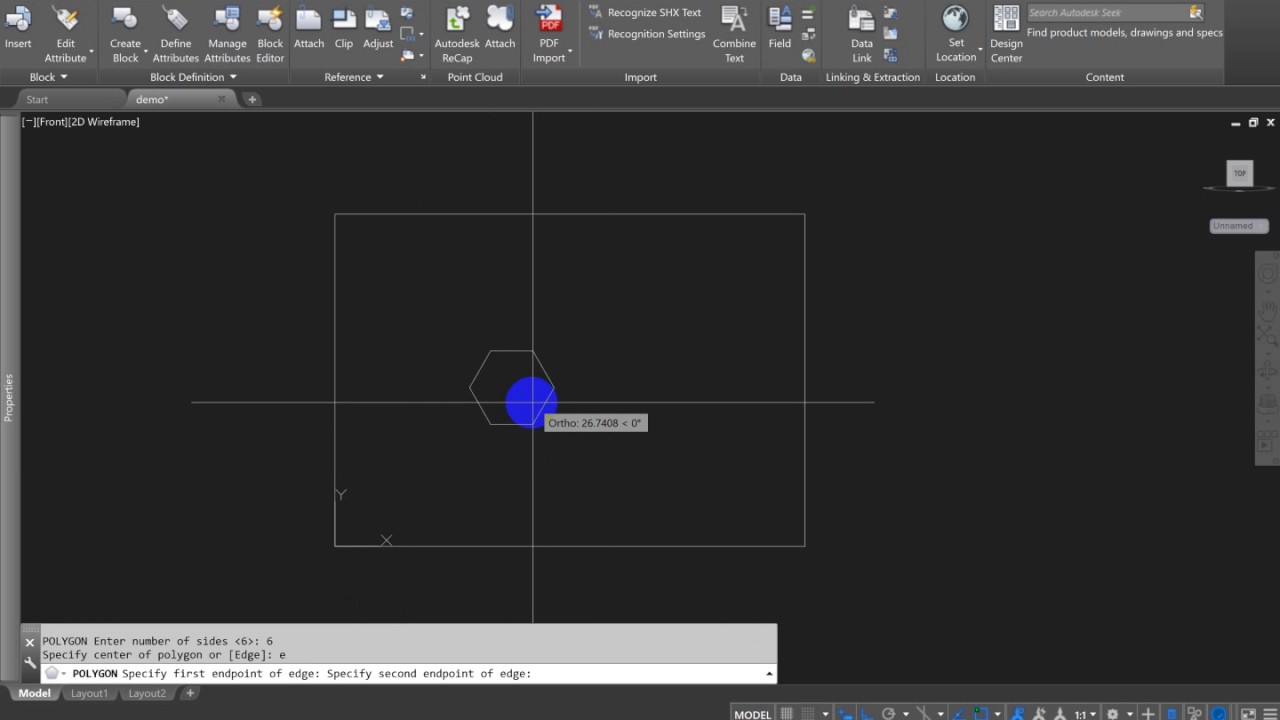The height and width of the screenshot is (720, 1280).
Task: Click the command line input field
Action: coord(410,674)
